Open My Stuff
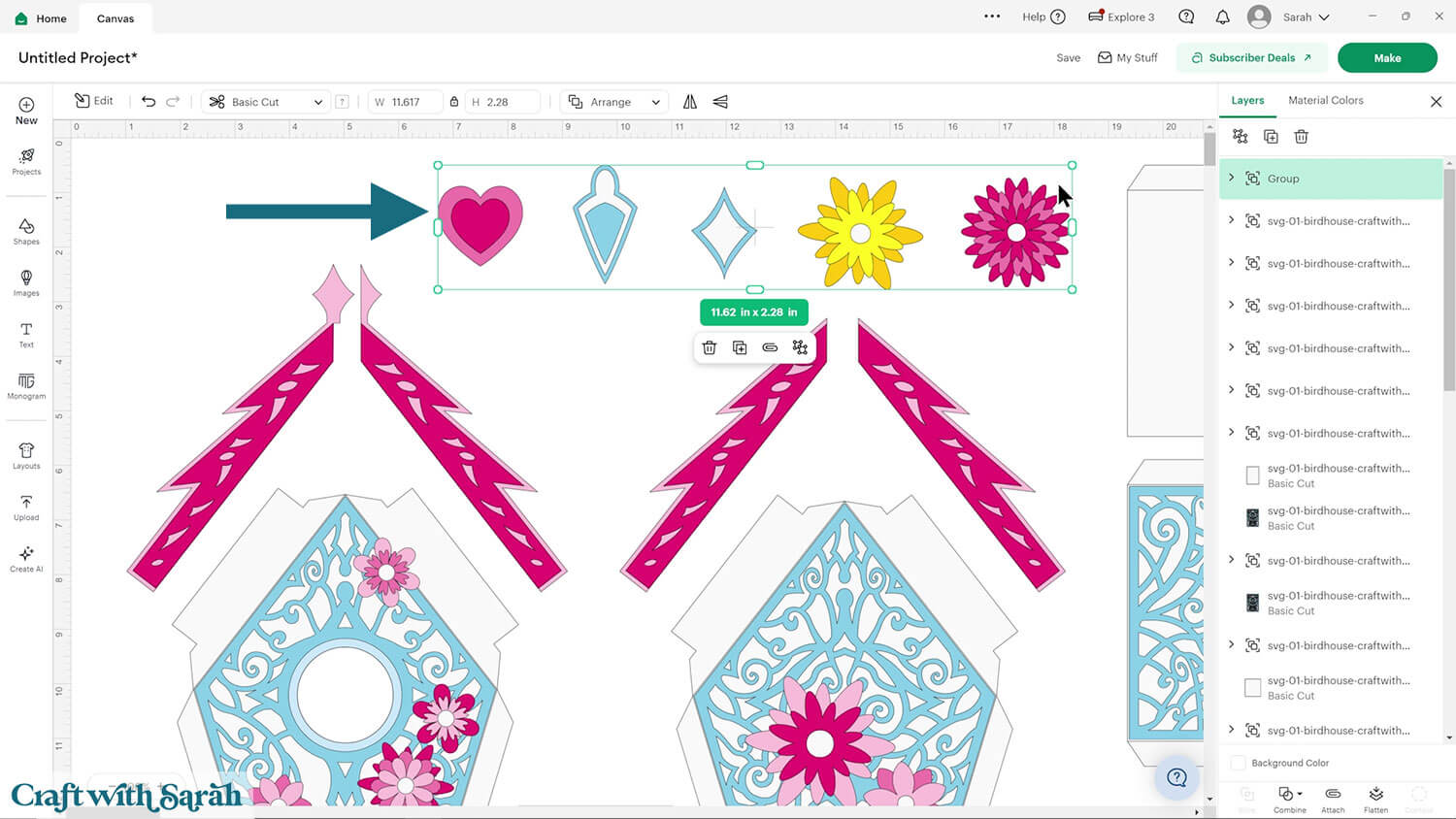The width and height of the screenshot is (1456, 819). point(1128,58)
